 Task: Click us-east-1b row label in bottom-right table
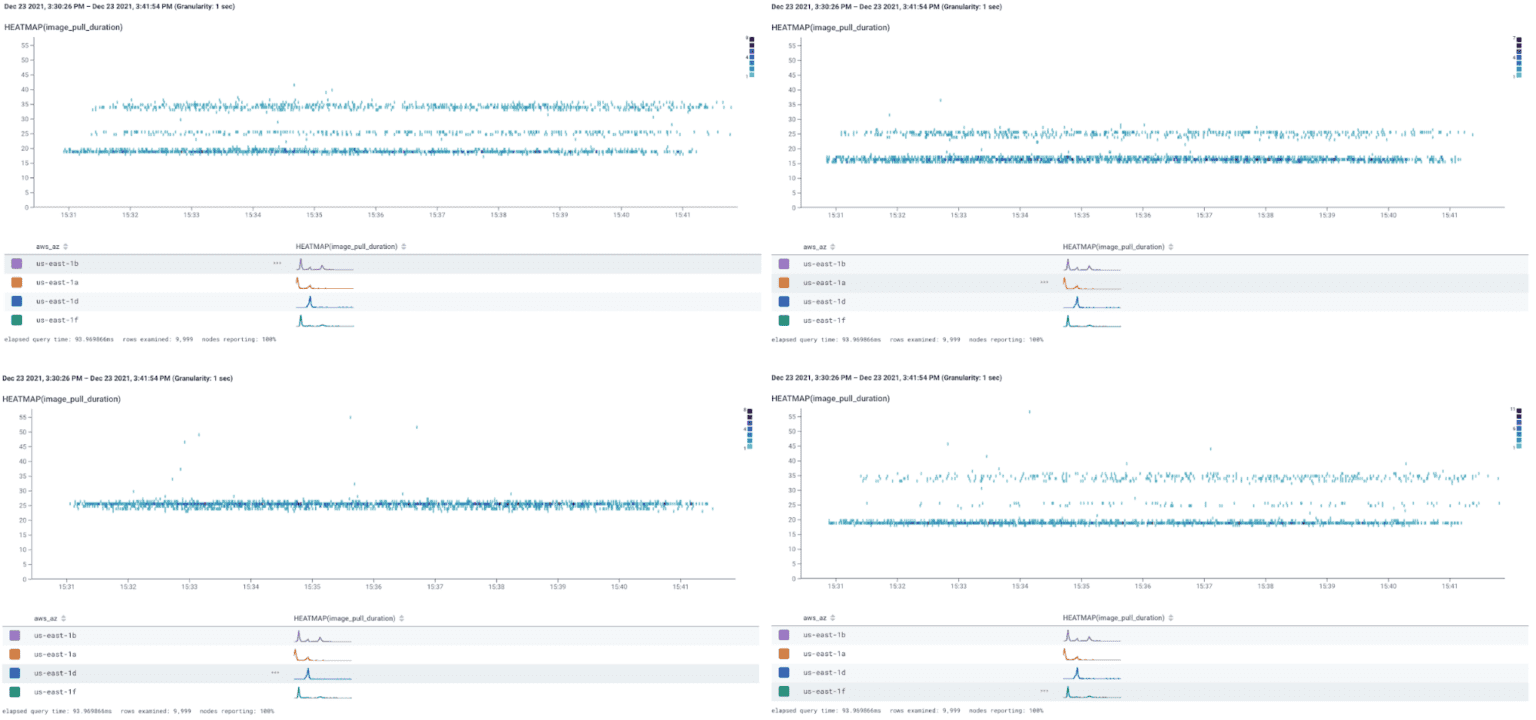click(x=825, y=635)
